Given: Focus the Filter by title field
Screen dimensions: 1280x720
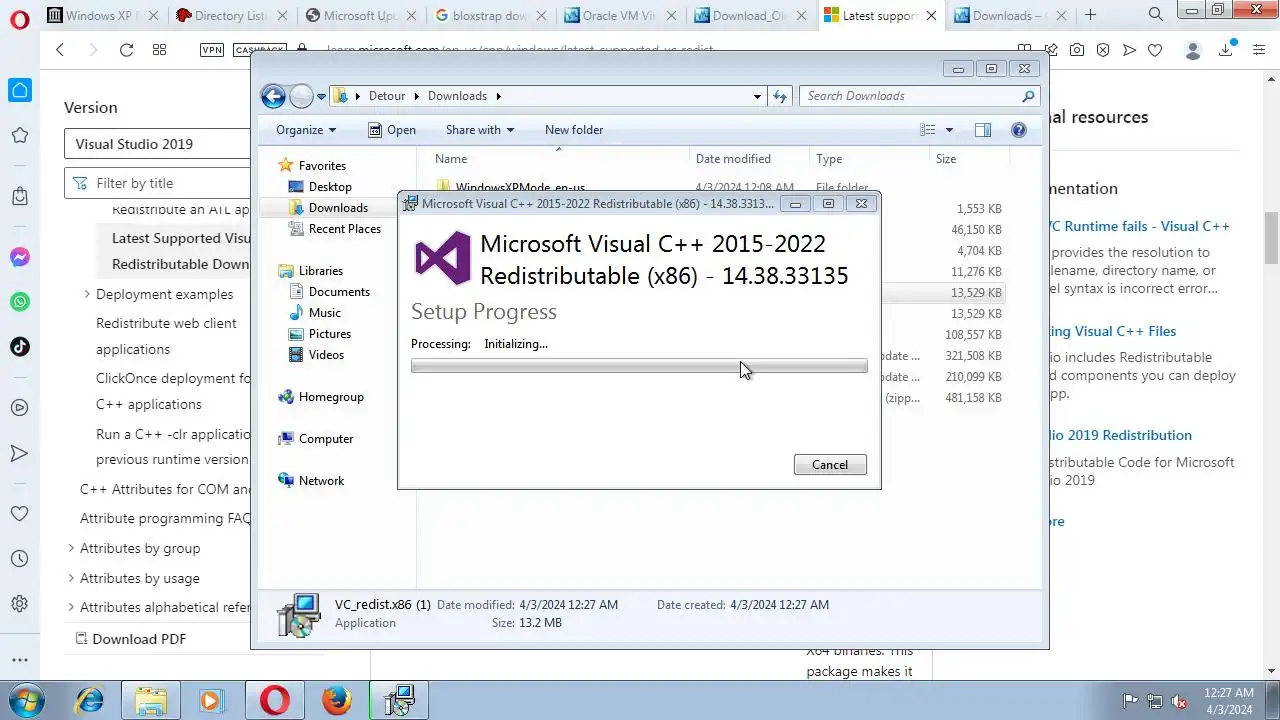Looking at the screenshot, I should pyautogui.click(x=157, y=183).
